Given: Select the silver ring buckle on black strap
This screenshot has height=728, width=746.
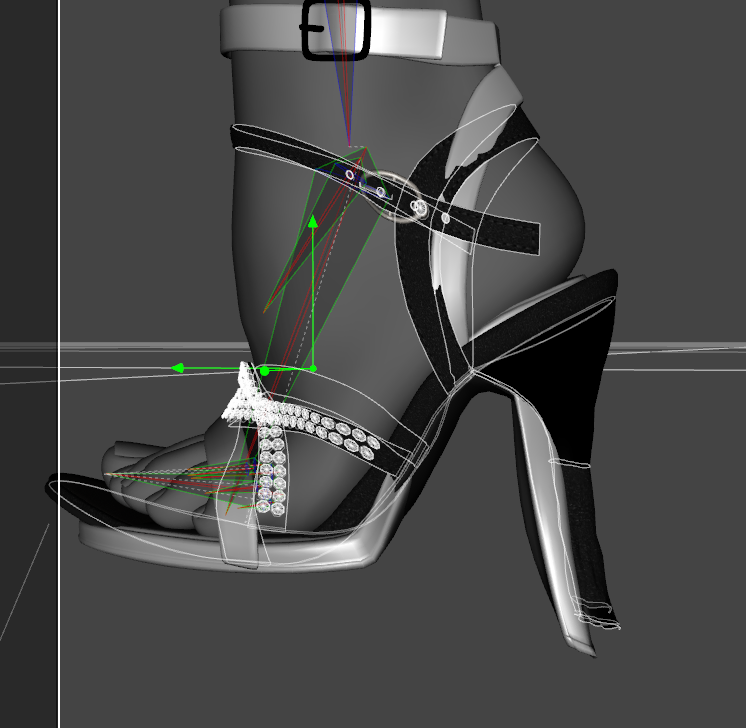Looking at the screenshot, I should pyautogui.click(x=393, y=197).
